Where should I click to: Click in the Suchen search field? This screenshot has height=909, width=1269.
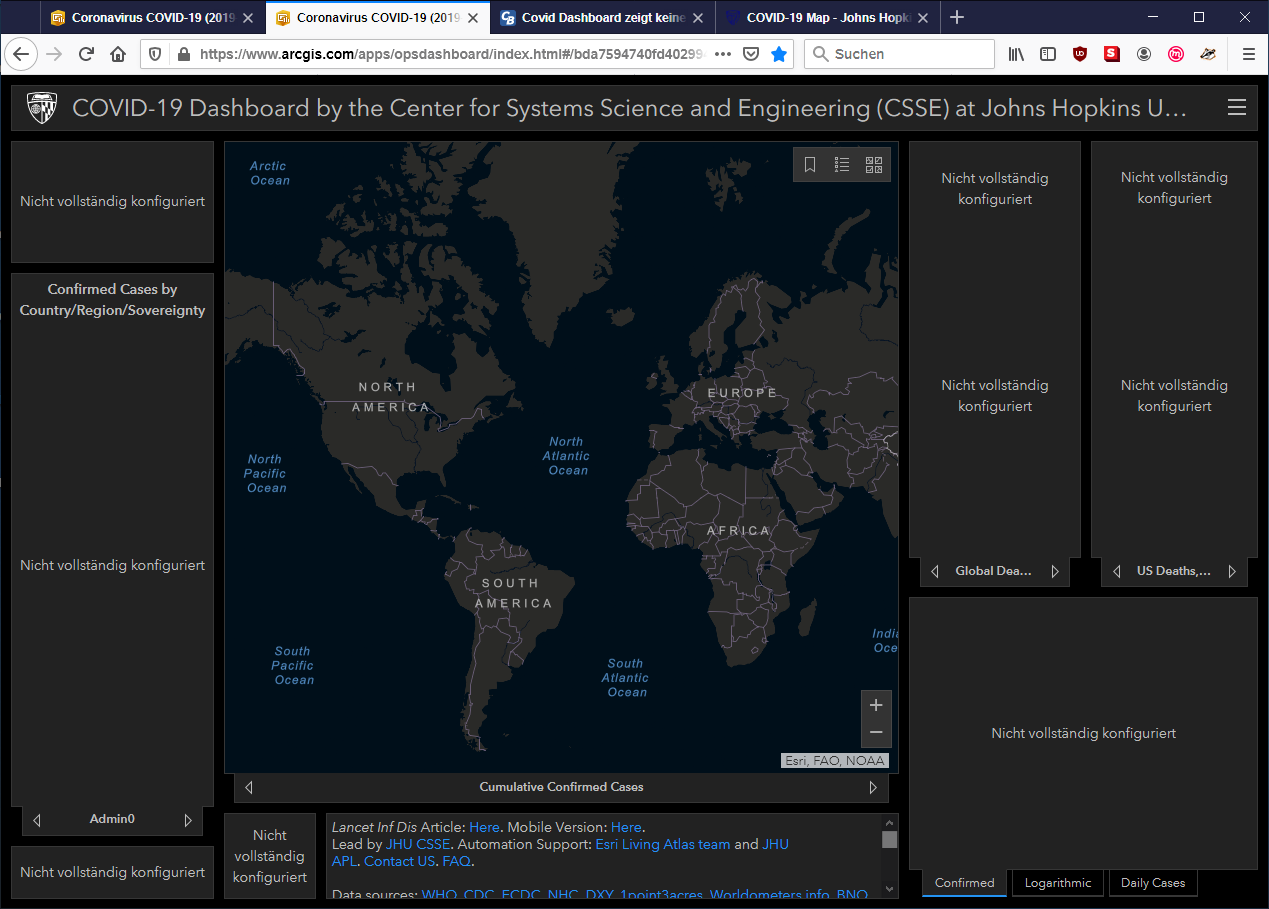point(900,54)
